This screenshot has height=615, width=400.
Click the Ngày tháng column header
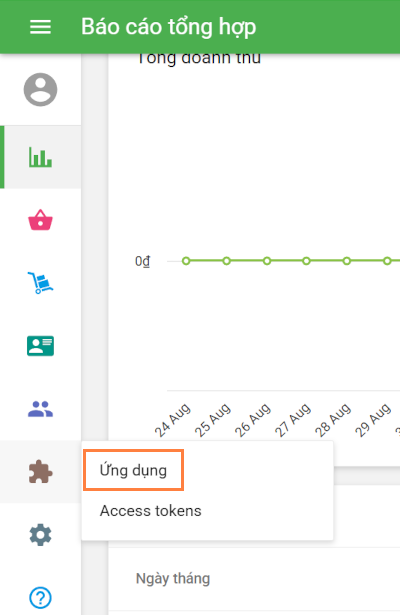click(x=173, y=579)
